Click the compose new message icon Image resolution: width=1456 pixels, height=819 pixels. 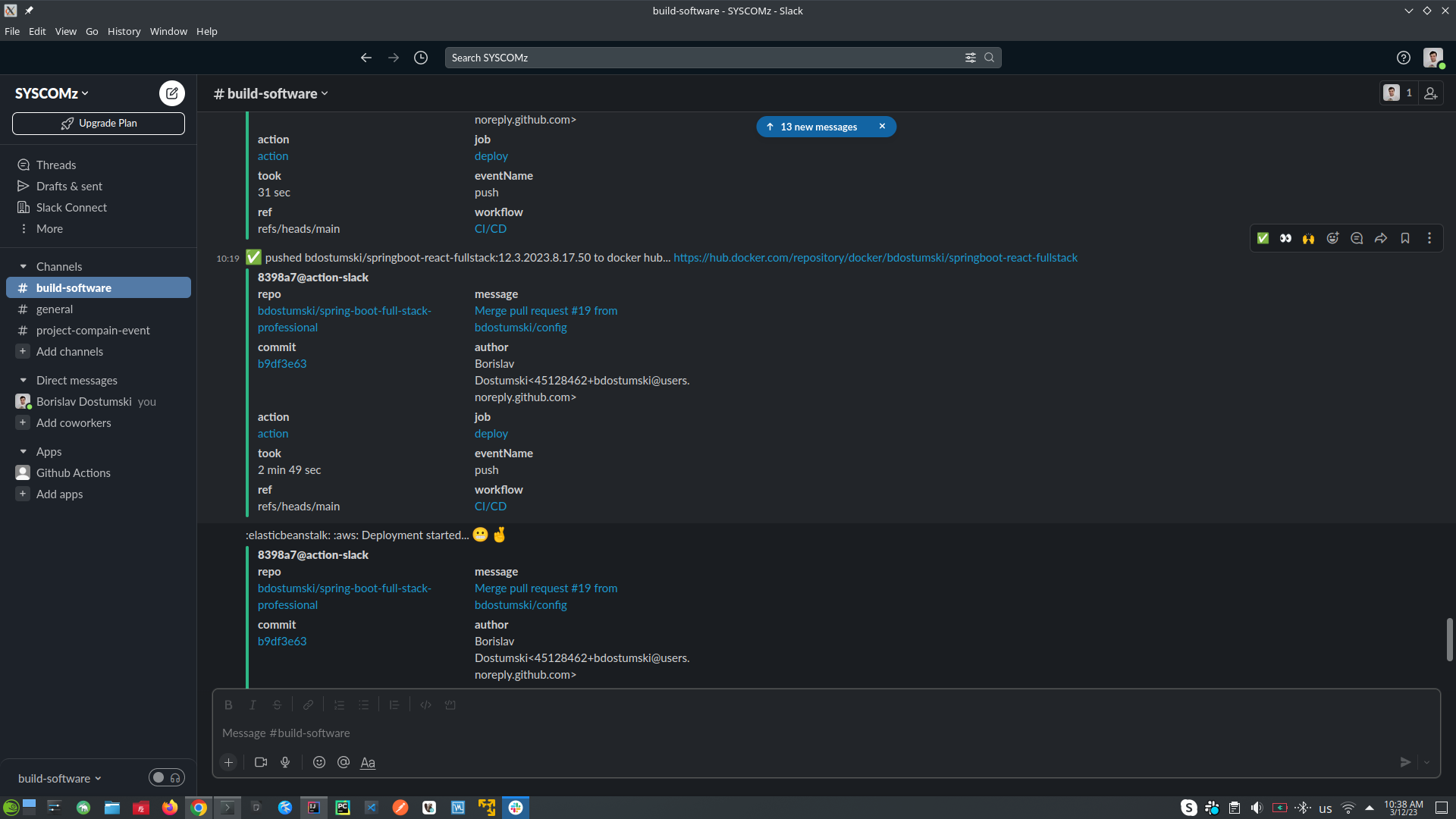tap(171, 93)
